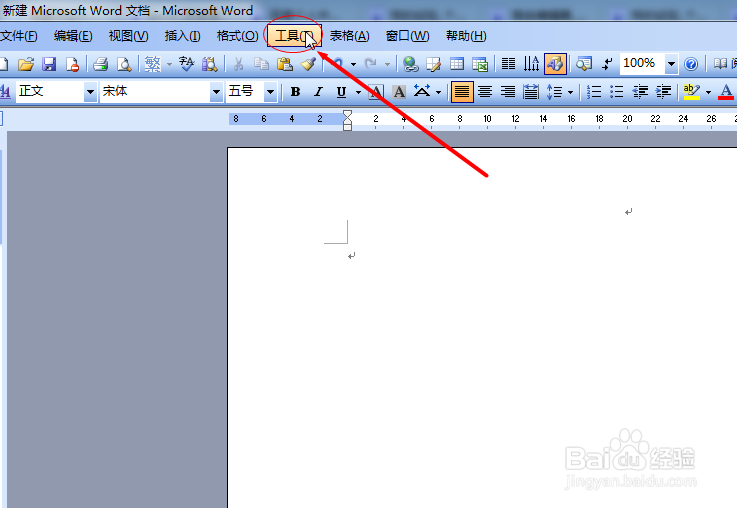Open the 视图(V) menu

click(128, 36)
